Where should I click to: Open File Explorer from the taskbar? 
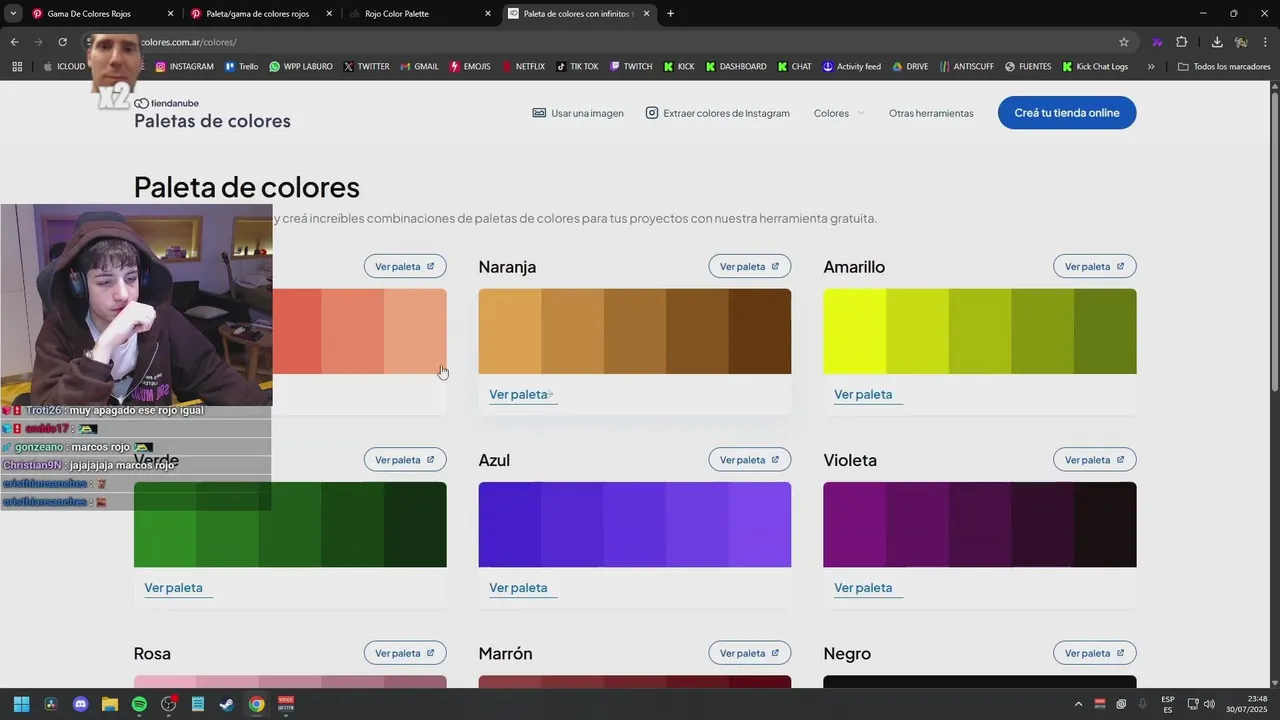coord(110,704)
